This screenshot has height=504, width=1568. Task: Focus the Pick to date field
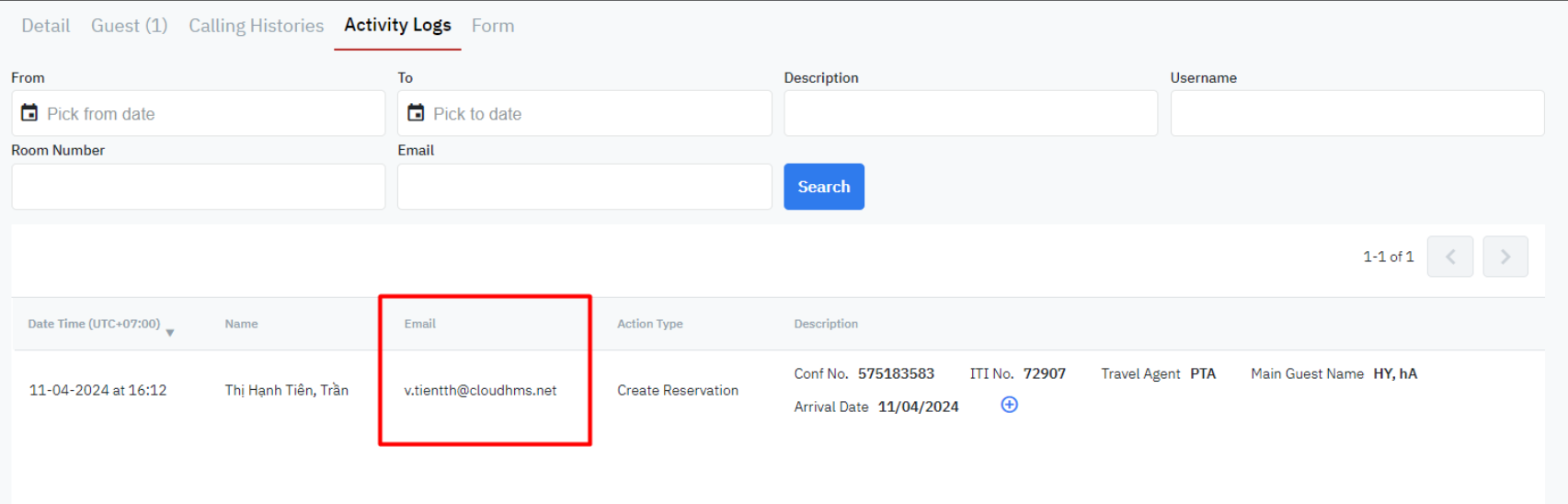click(x=598, y=114)
